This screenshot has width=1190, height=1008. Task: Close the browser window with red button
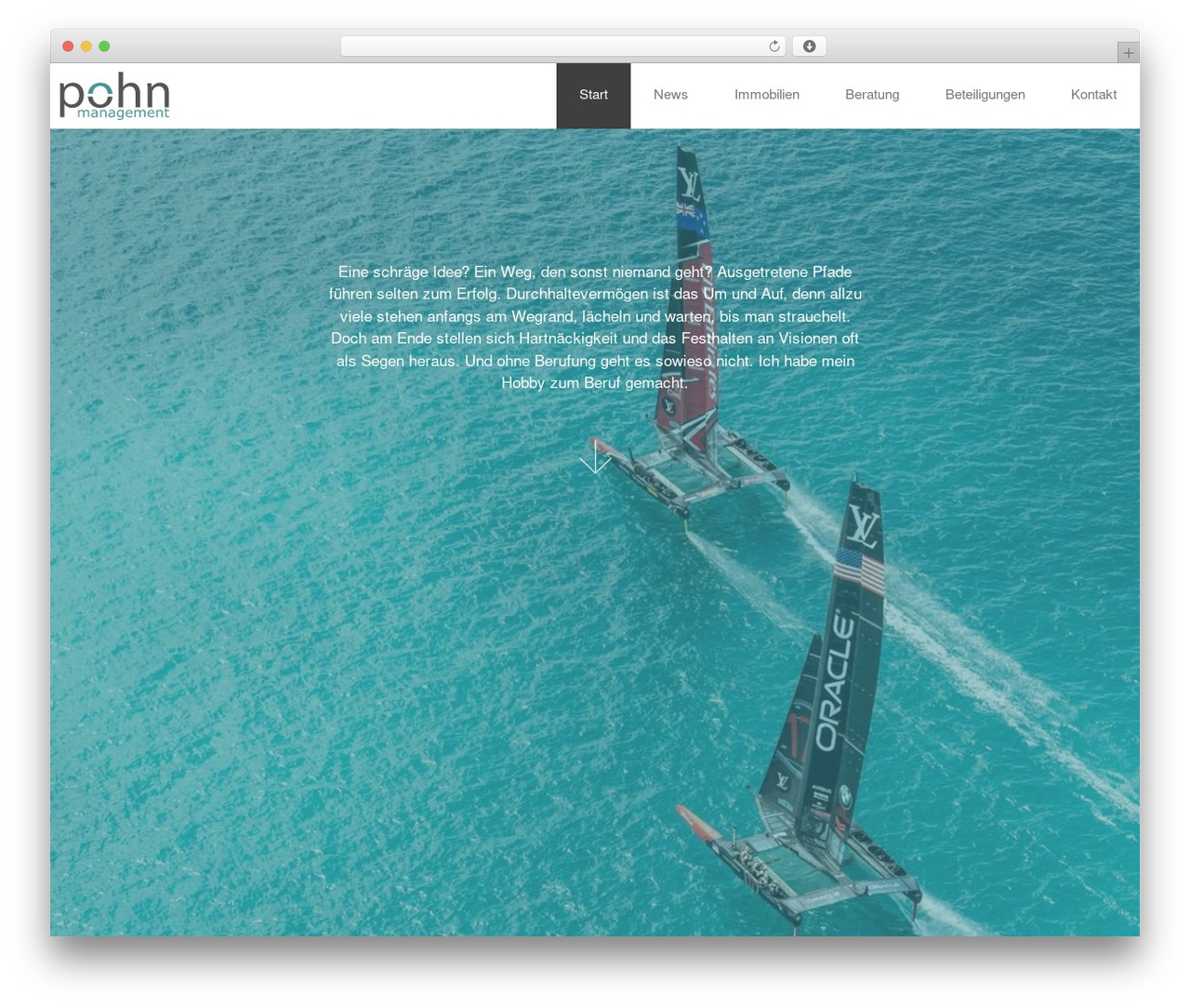point(68,46)
